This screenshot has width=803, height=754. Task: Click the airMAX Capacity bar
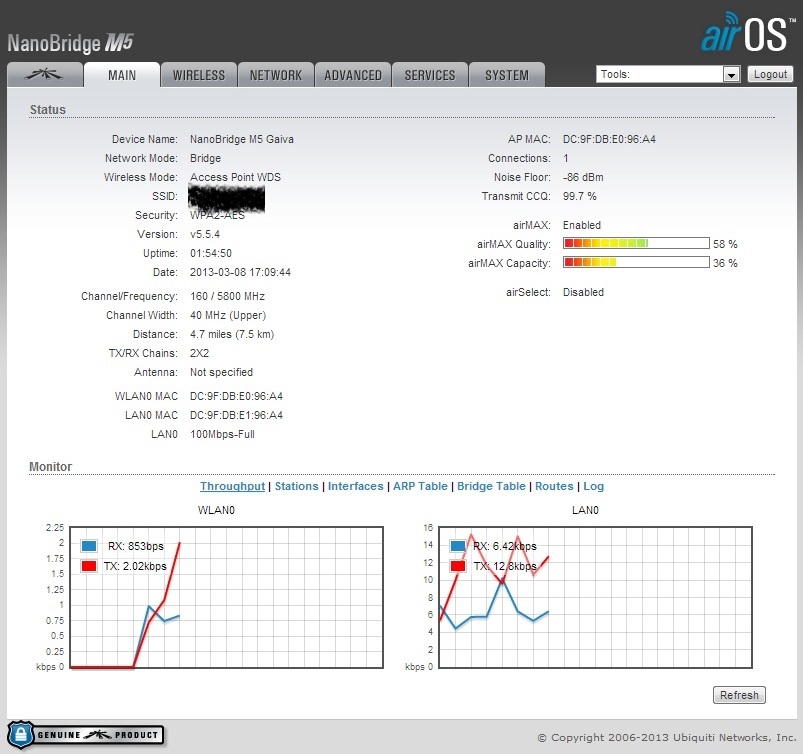pyautogui.click(x=636, y=262)
